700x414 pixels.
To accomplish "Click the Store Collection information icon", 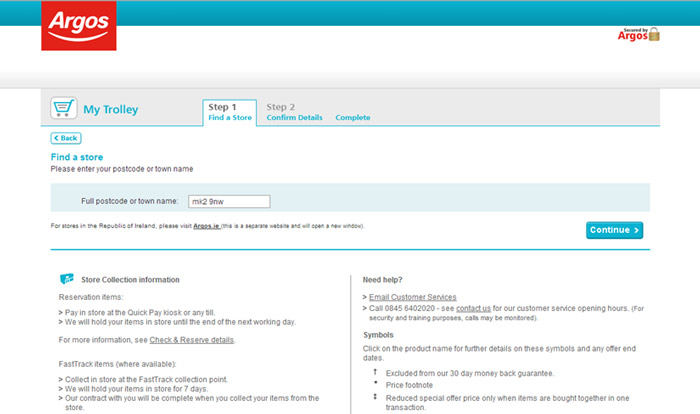I will tap(66, 279).
